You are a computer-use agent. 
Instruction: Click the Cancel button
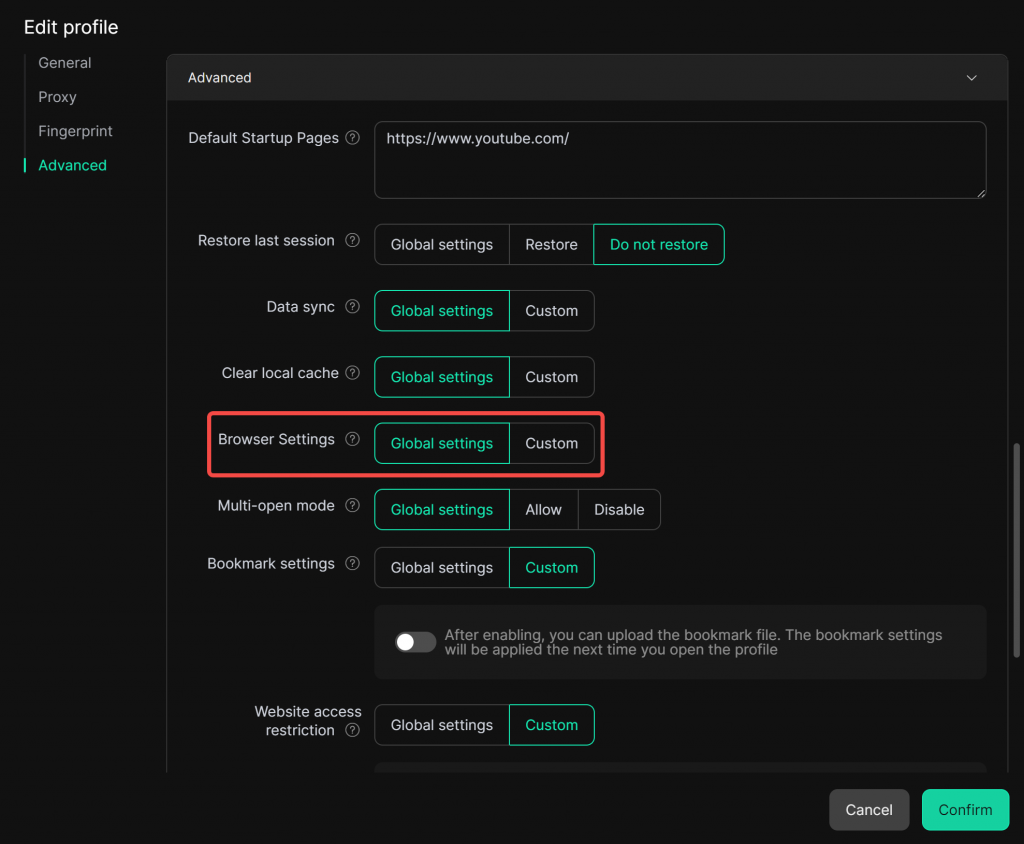click(868, 810)
